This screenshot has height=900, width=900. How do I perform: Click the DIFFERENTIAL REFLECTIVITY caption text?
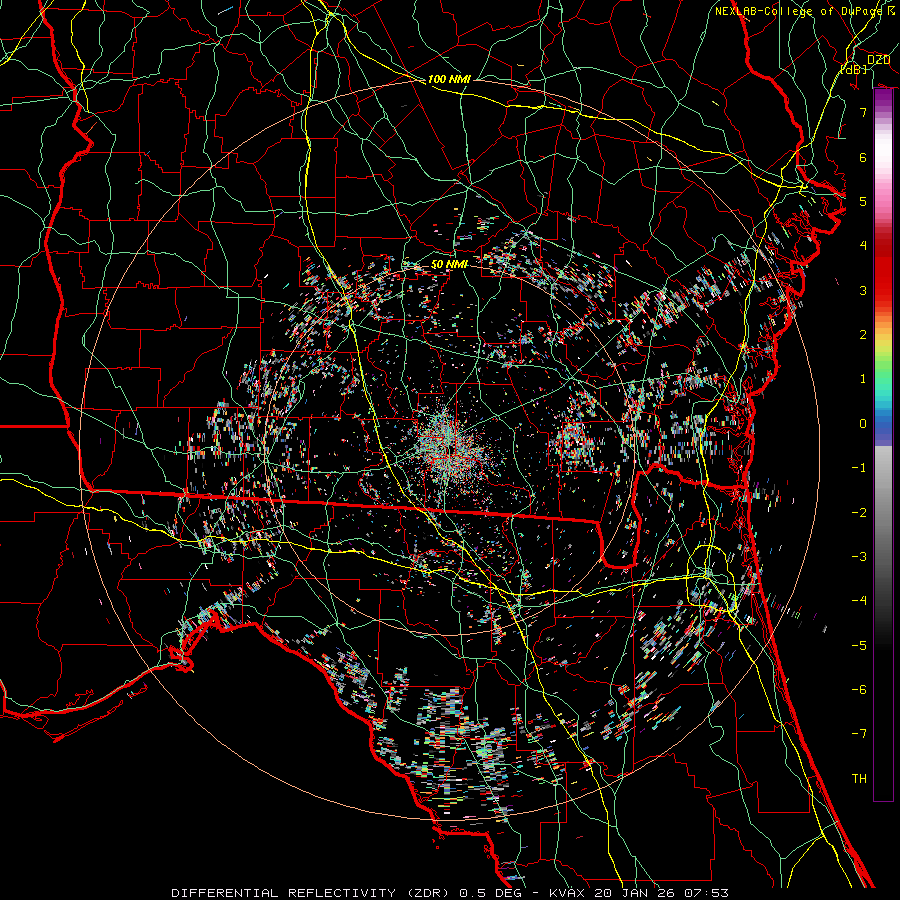[x=284, y=893]
